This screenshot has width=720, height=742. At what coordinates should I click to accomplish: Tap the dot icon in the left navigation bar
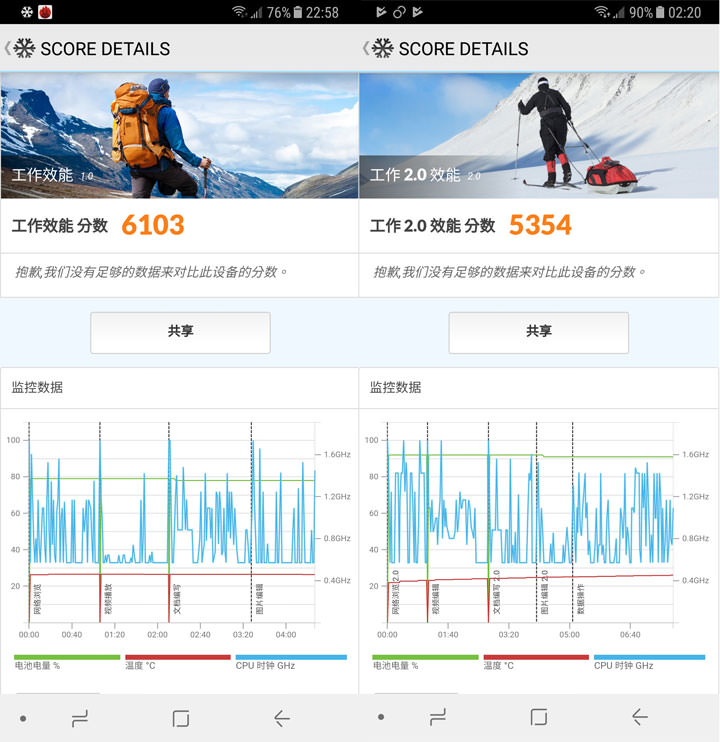[23, 718]
